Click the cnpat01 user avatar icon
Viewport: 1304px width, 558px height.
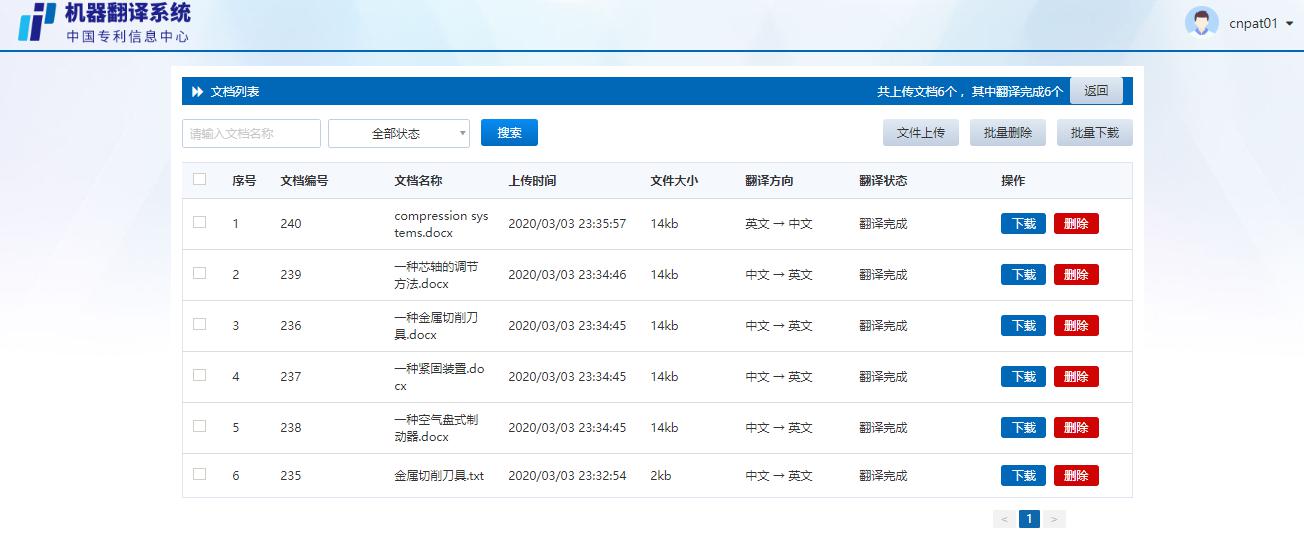[x=1201, y=23]
